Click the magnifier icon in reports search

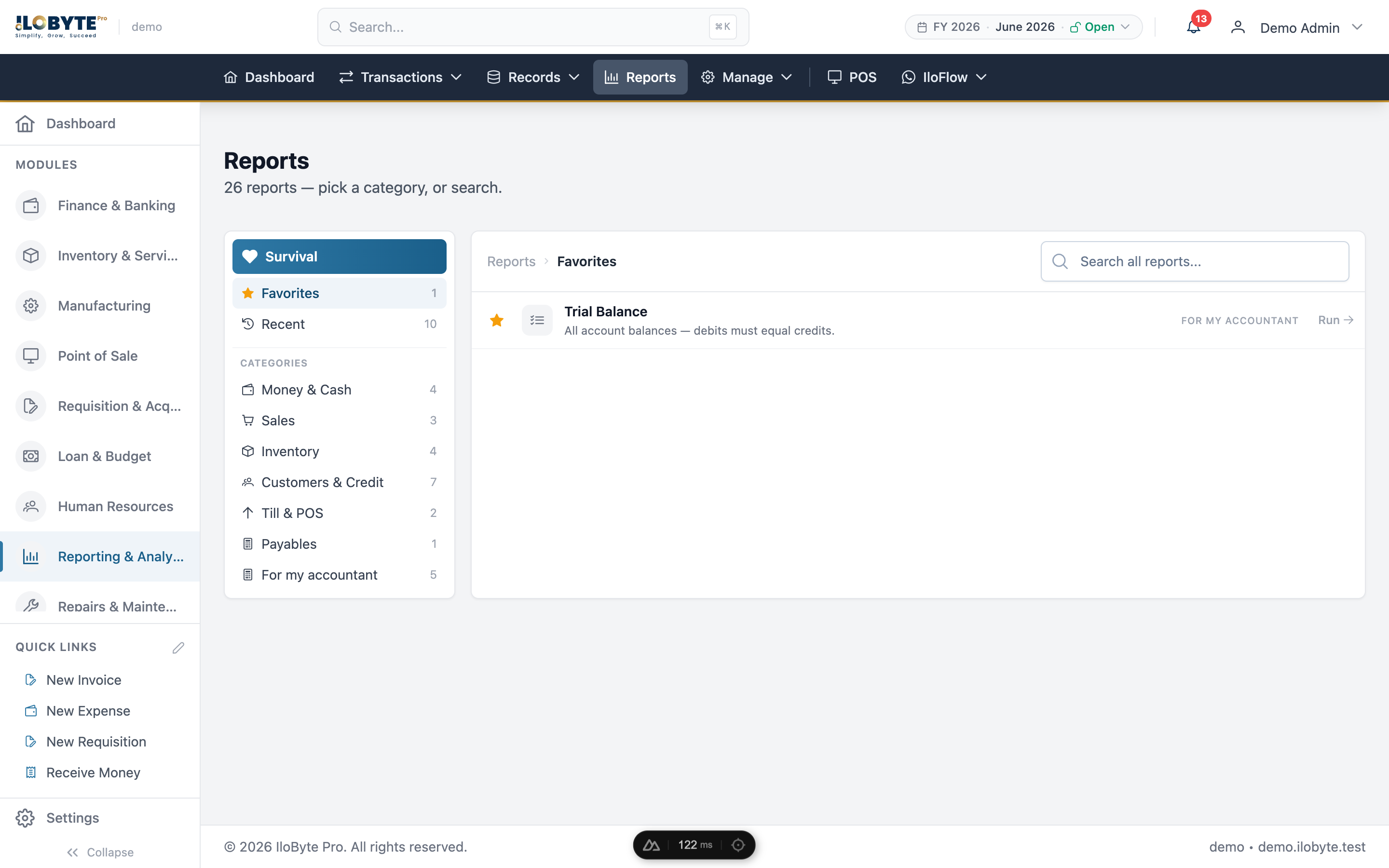(x=1060, y=261)
